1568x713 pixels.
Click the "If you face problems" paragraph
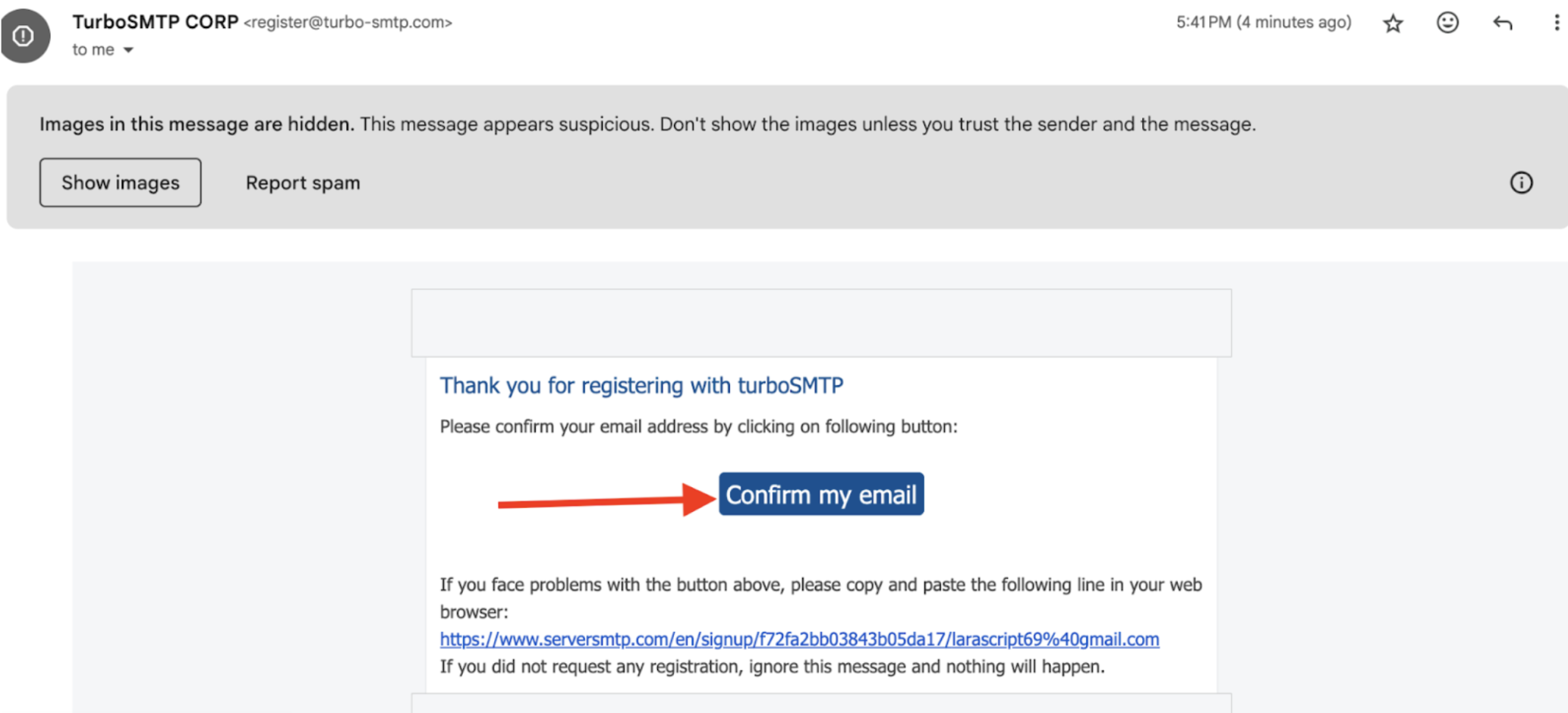click(x=820, y=585)
